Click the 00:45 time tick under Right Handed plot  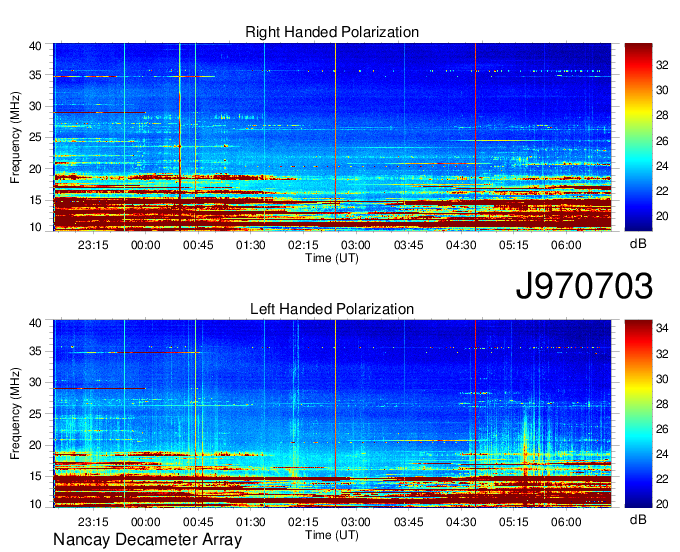(x=198, y=245)
